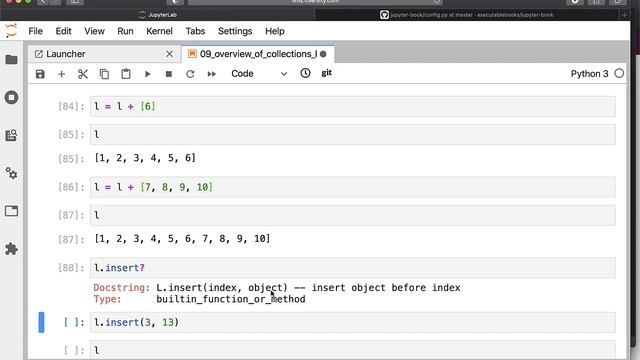Image resolution: width=640 pixels, height=360 pixels.
Task: Run the selected cell and advance
Action: pos(148,74)
